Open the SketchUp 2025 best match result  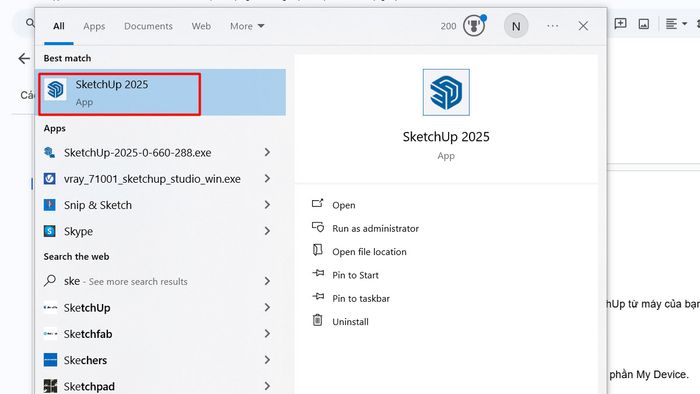160,92
